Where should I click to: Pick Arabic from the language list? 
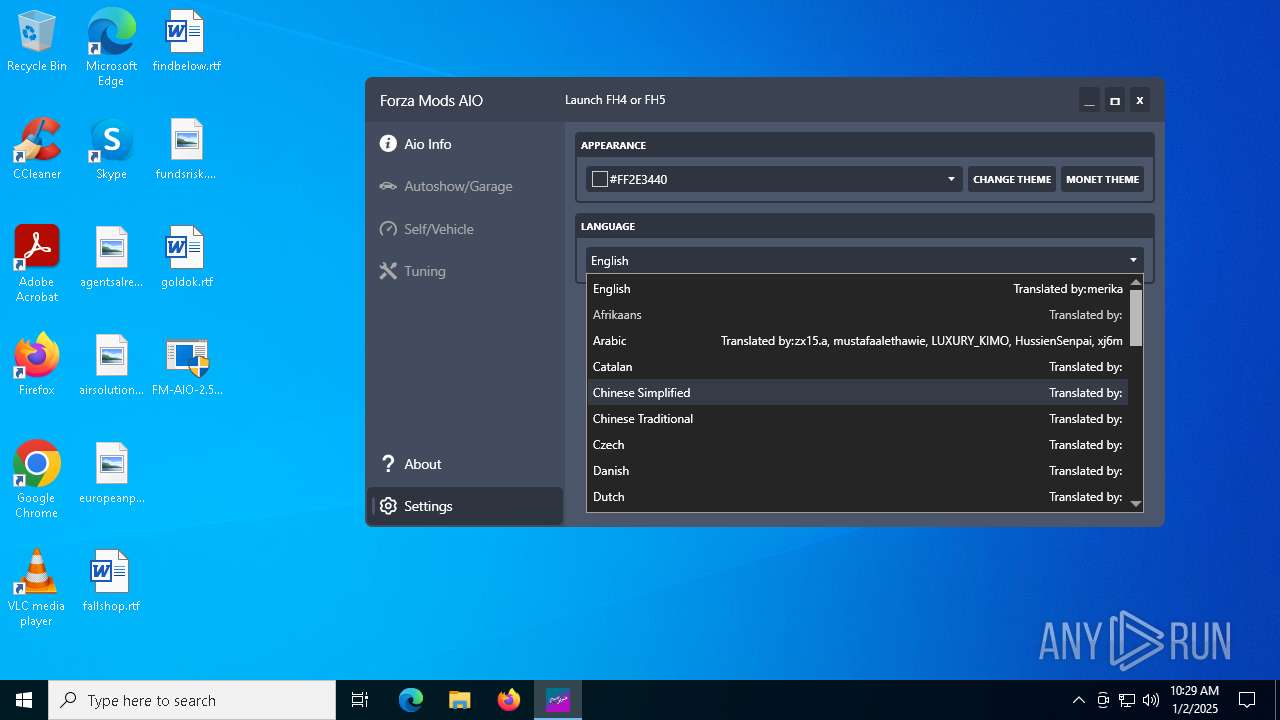pos(857,341)
